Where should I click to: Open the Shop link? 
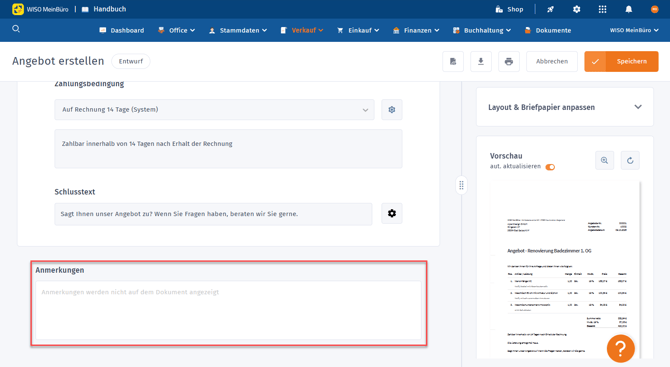coord(509,9)
